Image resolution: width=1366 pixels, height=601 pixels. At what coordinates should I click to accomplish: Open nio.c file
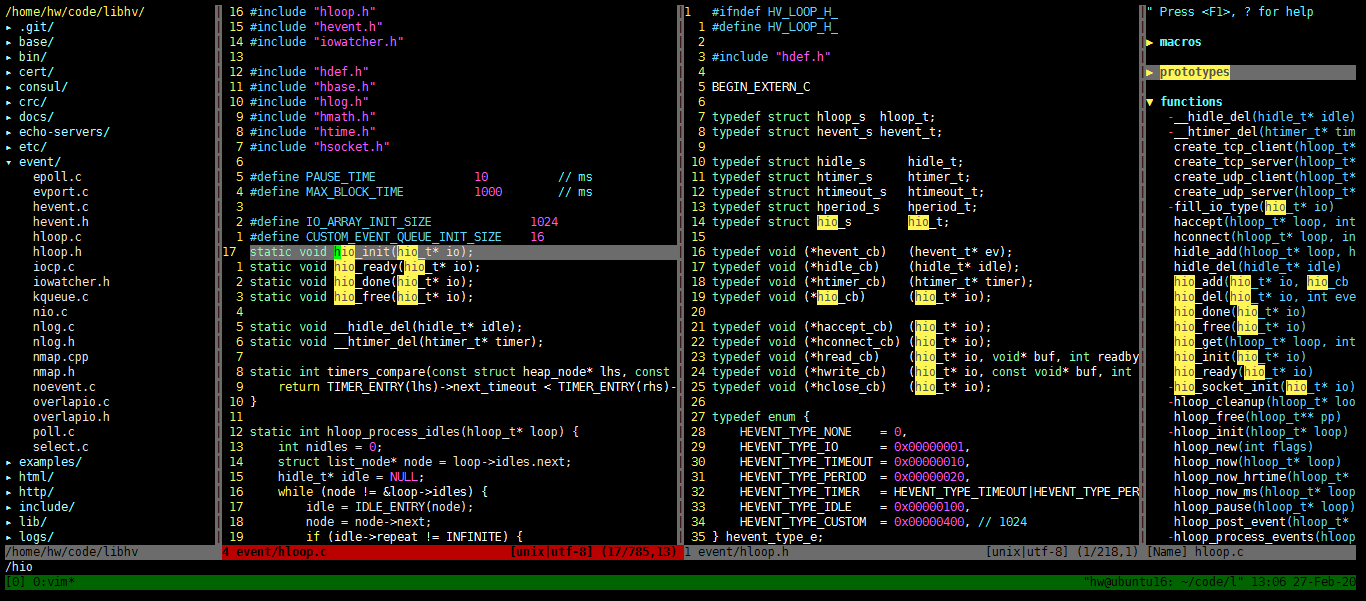pos(50,312)
